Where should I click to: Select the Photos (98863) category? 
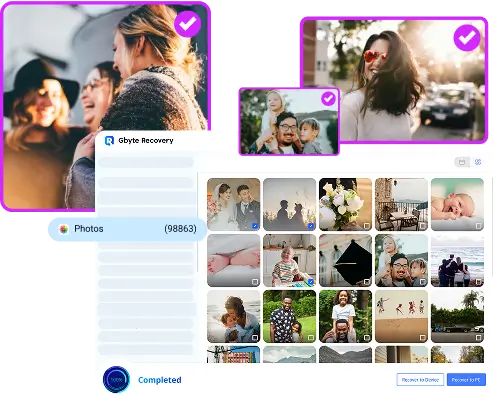click(127, 229)
